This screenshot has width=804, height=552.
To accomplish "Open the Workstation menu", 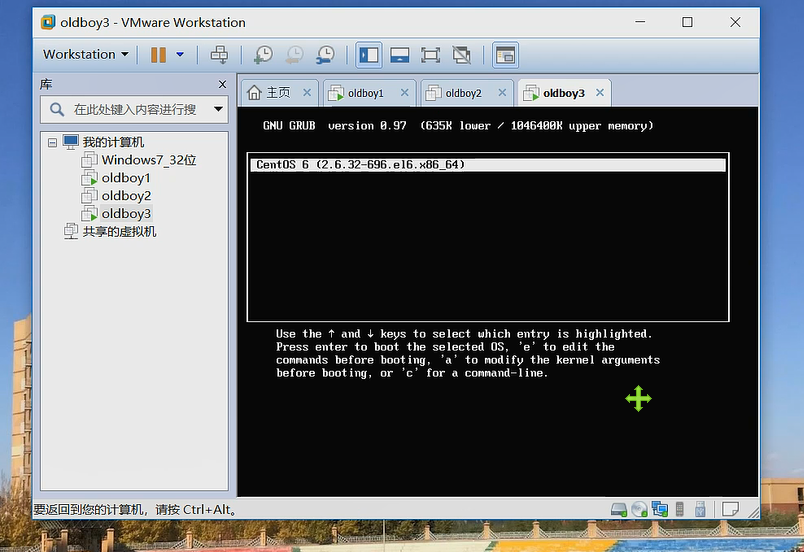I will tap(86, 54).
